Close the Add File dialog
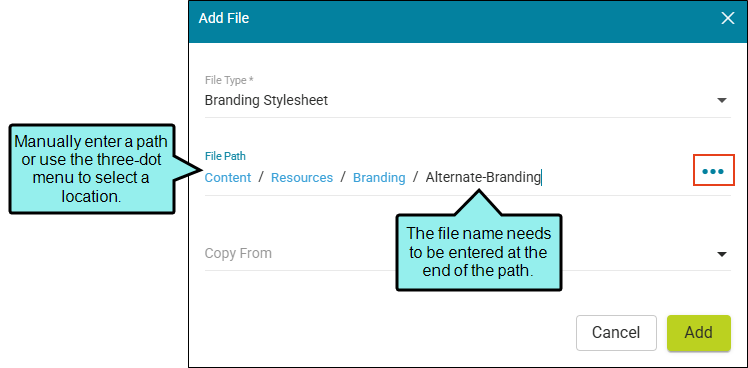748x368 pixels. click(727, 19)
